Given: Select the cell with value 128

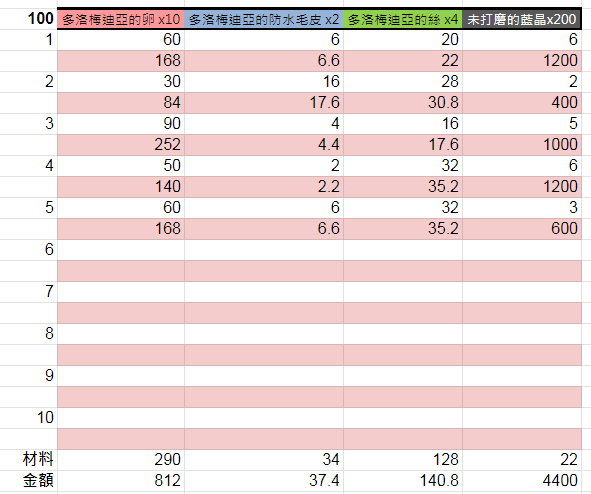Looking at the screenshot, I should tap(403, 459).
